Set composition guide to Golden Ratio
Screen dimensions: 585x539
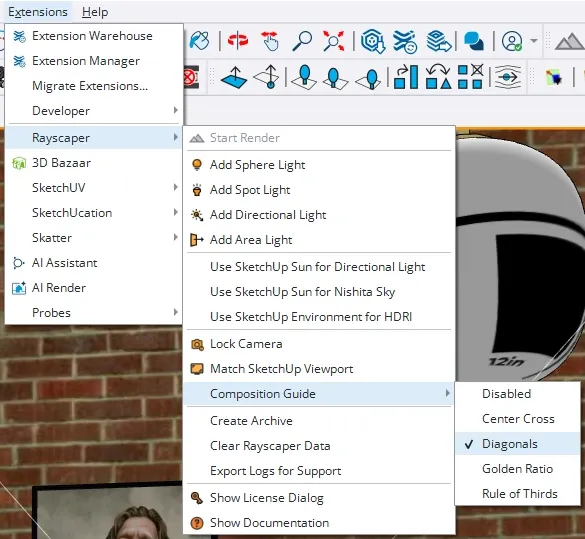pyautogui.click(x=517, y=469)
